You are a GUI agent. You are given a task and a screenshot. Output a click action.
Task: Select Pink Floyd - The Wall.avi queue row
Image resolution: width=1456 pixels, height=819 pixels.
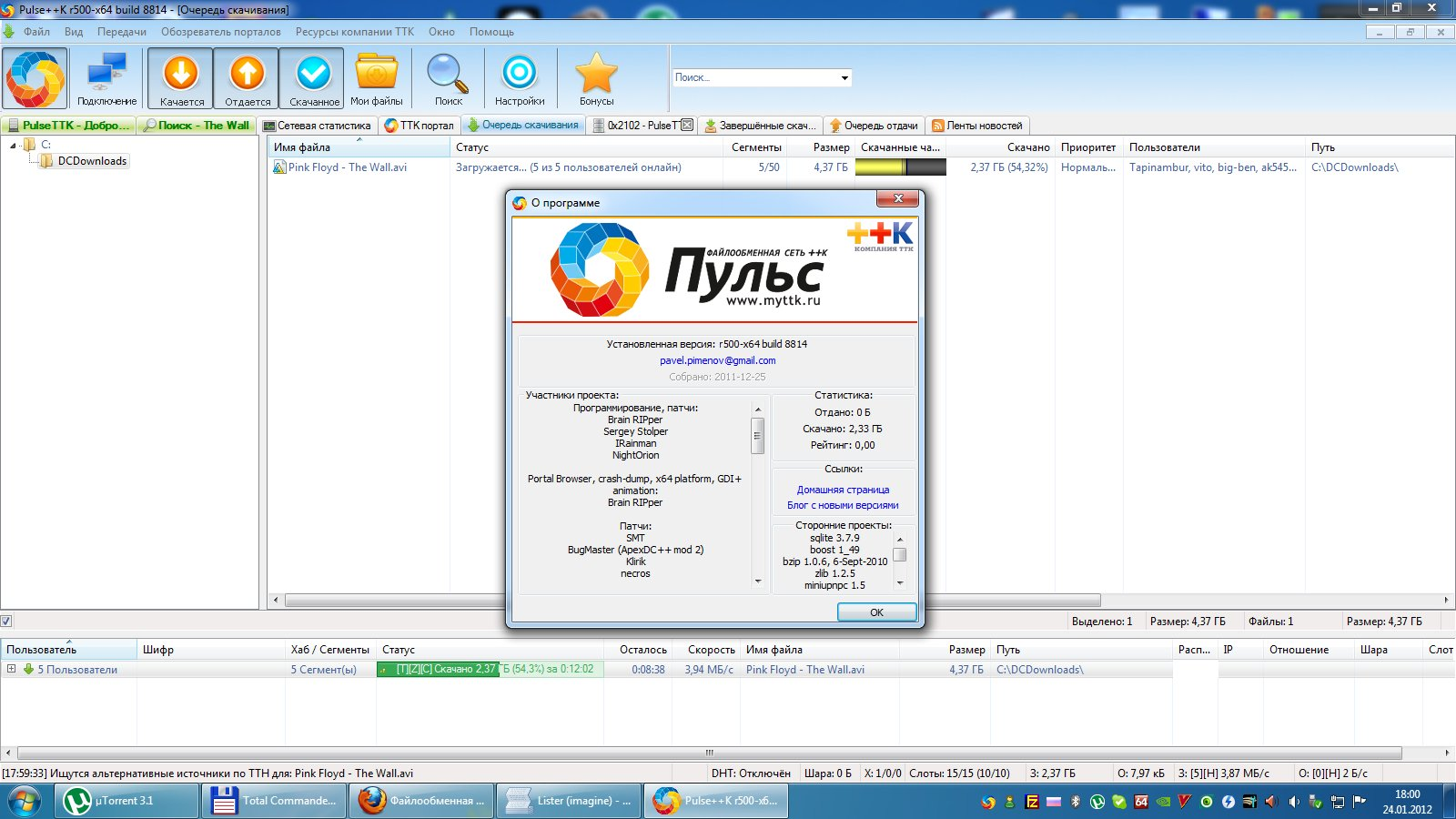pyautogui.click(x=859, y=167)
